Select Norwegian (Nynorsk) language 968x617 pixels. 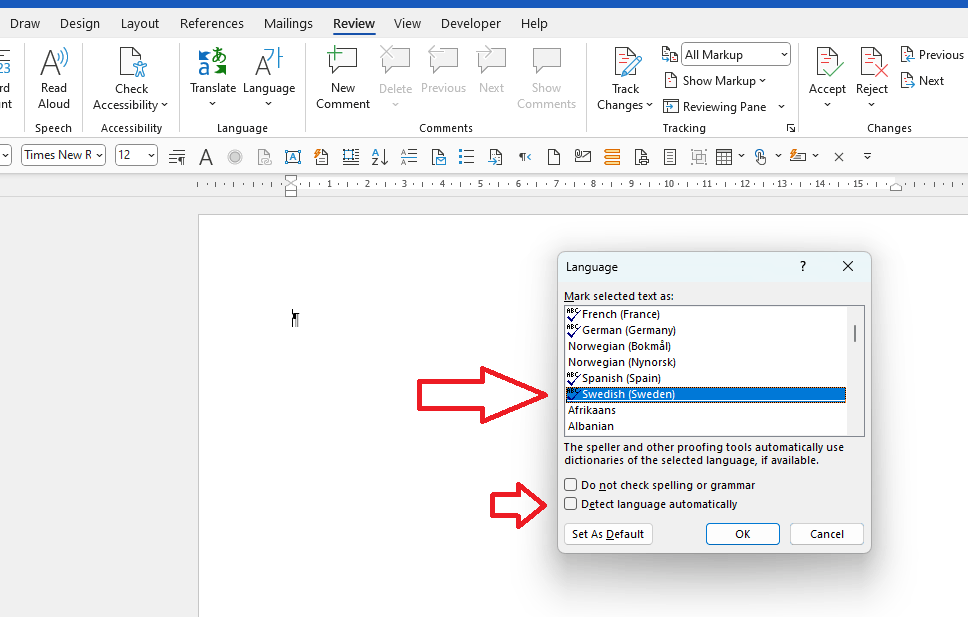click(706, 363)
